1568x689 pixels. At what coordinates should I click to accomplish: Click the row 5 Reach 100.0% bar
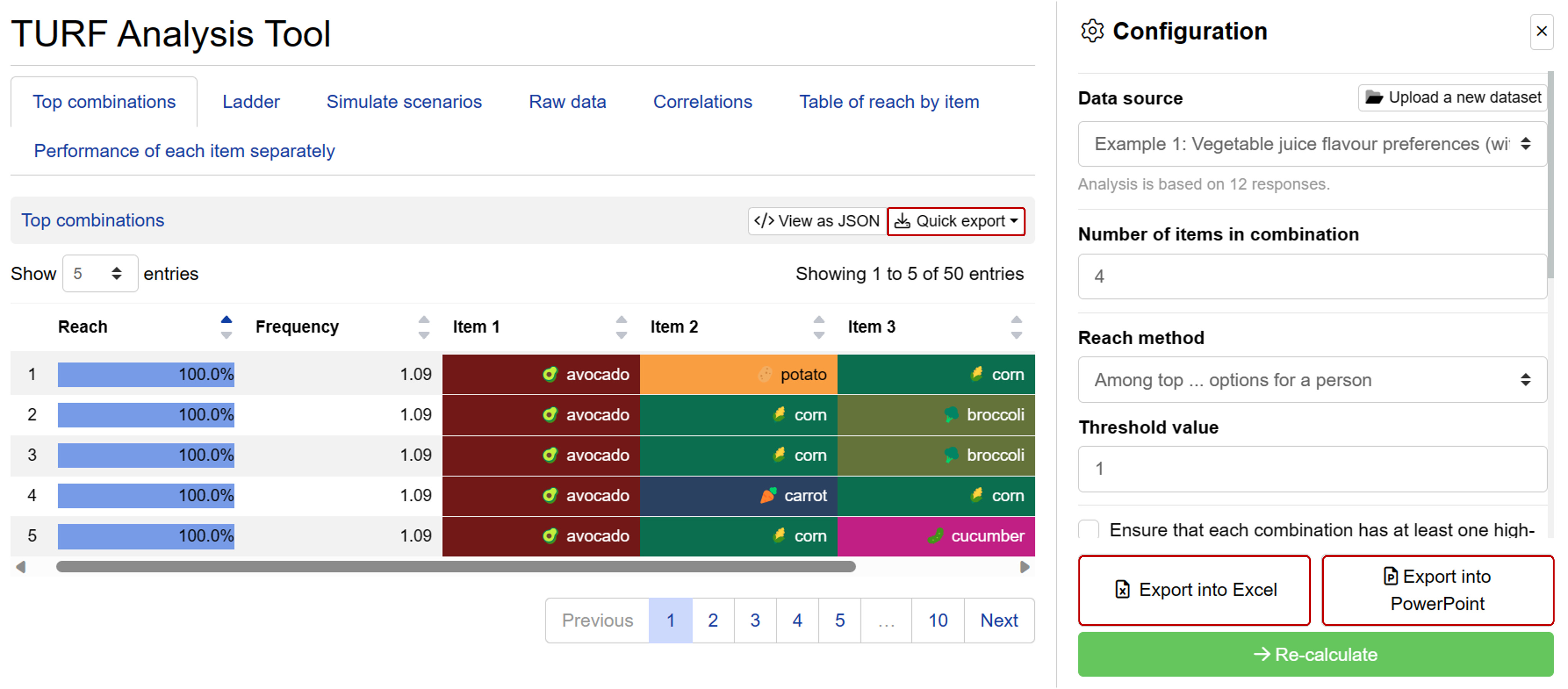tap(146, 536)
